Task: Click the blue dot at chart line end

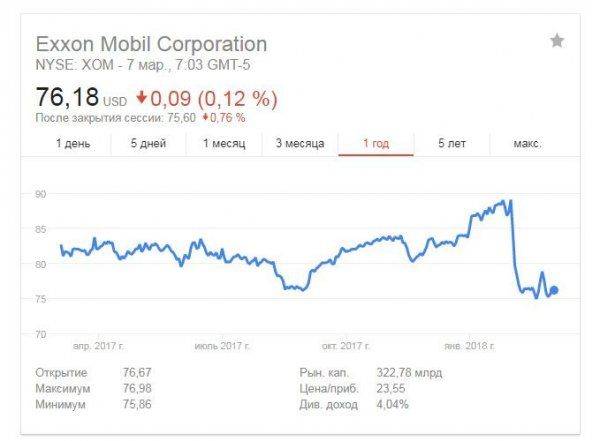Action: 555,290
